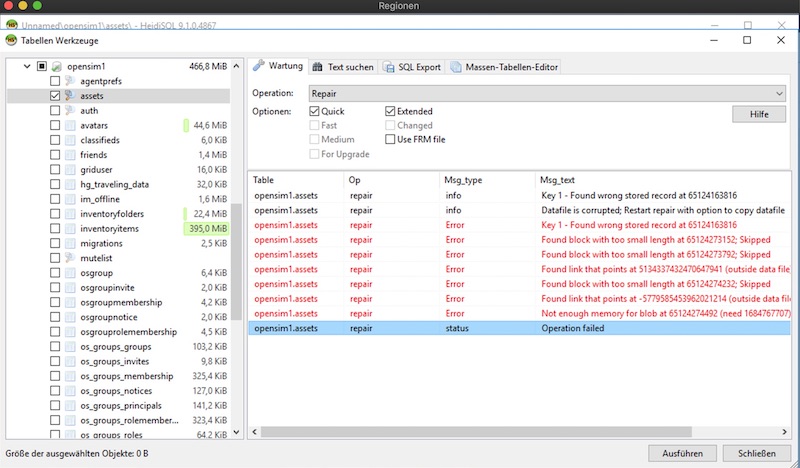This screenshot has width=800, height=468.
Task: Click the Text suchen search icon
Action: [x=319, y=67]
